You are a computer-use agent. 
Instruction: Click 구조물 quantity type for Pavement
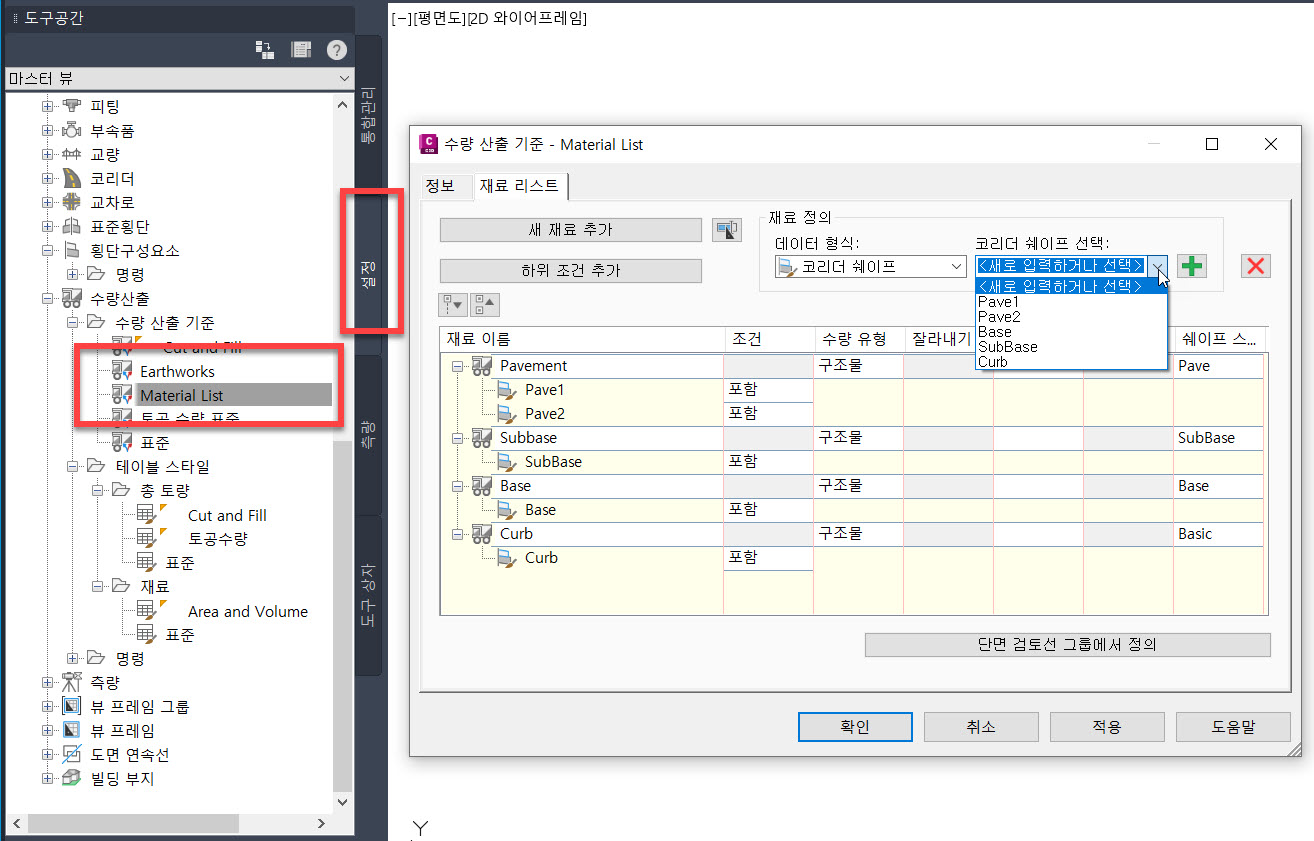[x=858, y=366]
